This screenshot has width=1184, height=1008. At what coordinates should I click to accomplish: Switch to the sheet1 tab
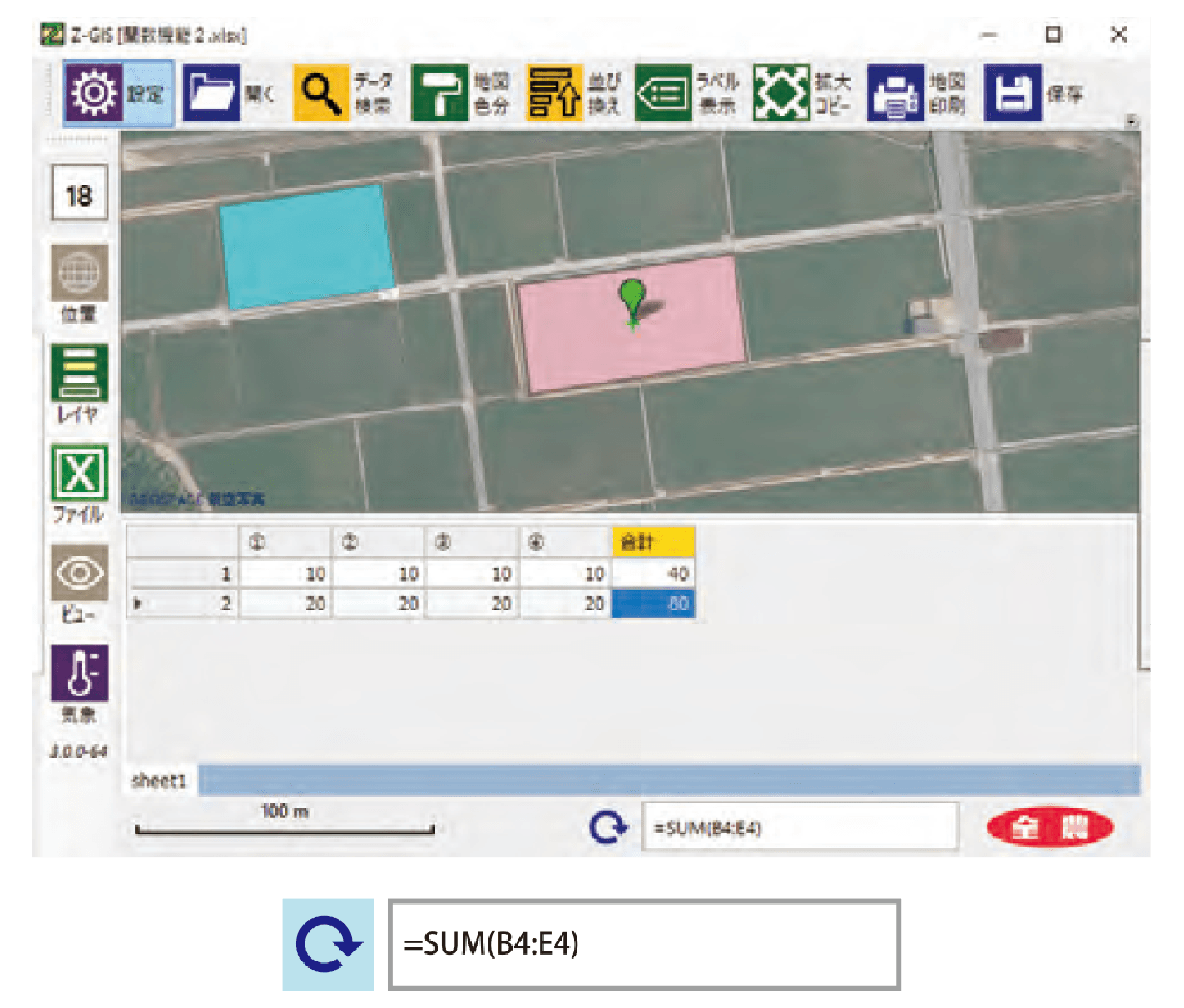pos(159,781)
